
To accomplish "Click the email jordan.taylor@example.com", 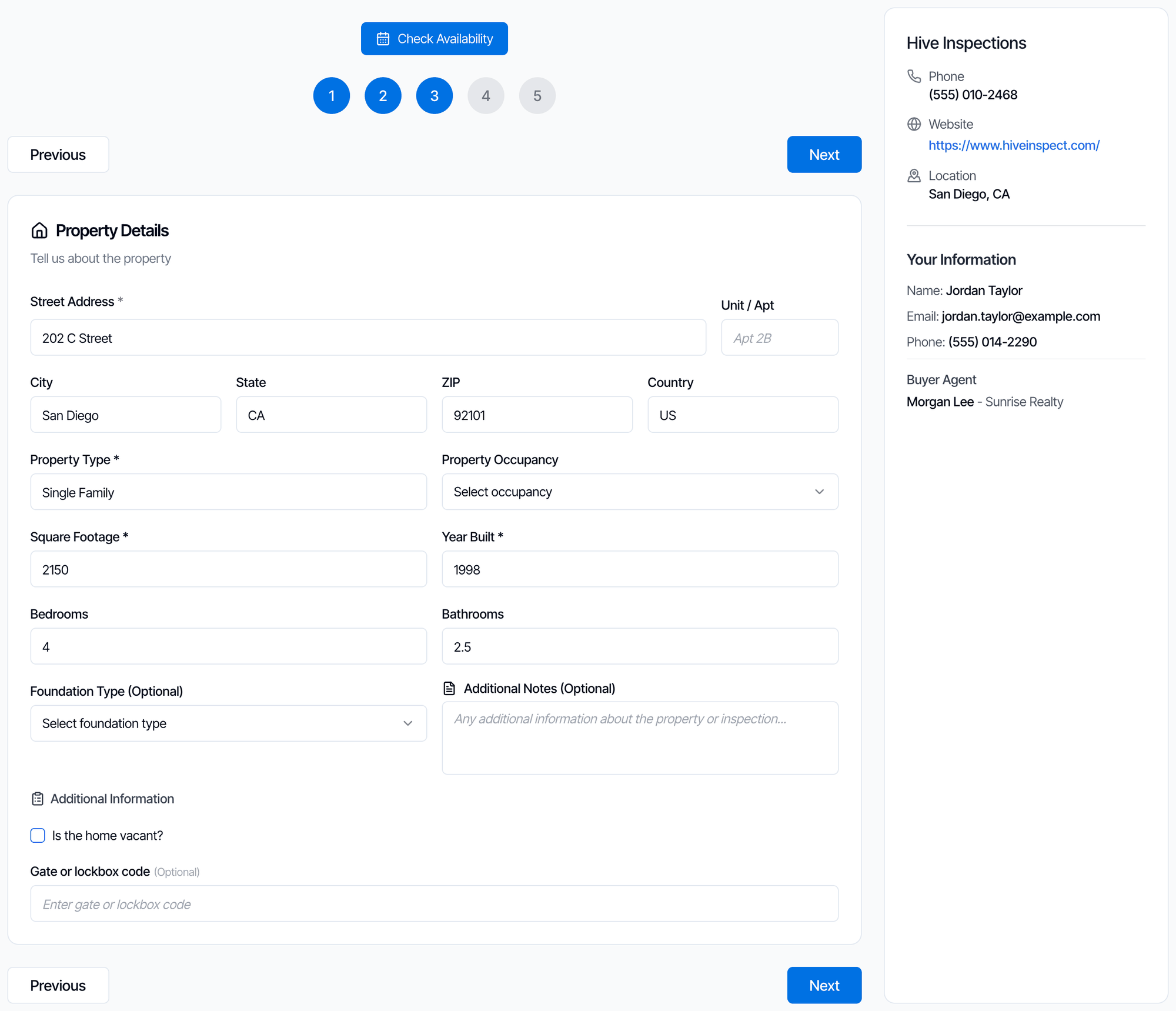I will click(1021, 316).
